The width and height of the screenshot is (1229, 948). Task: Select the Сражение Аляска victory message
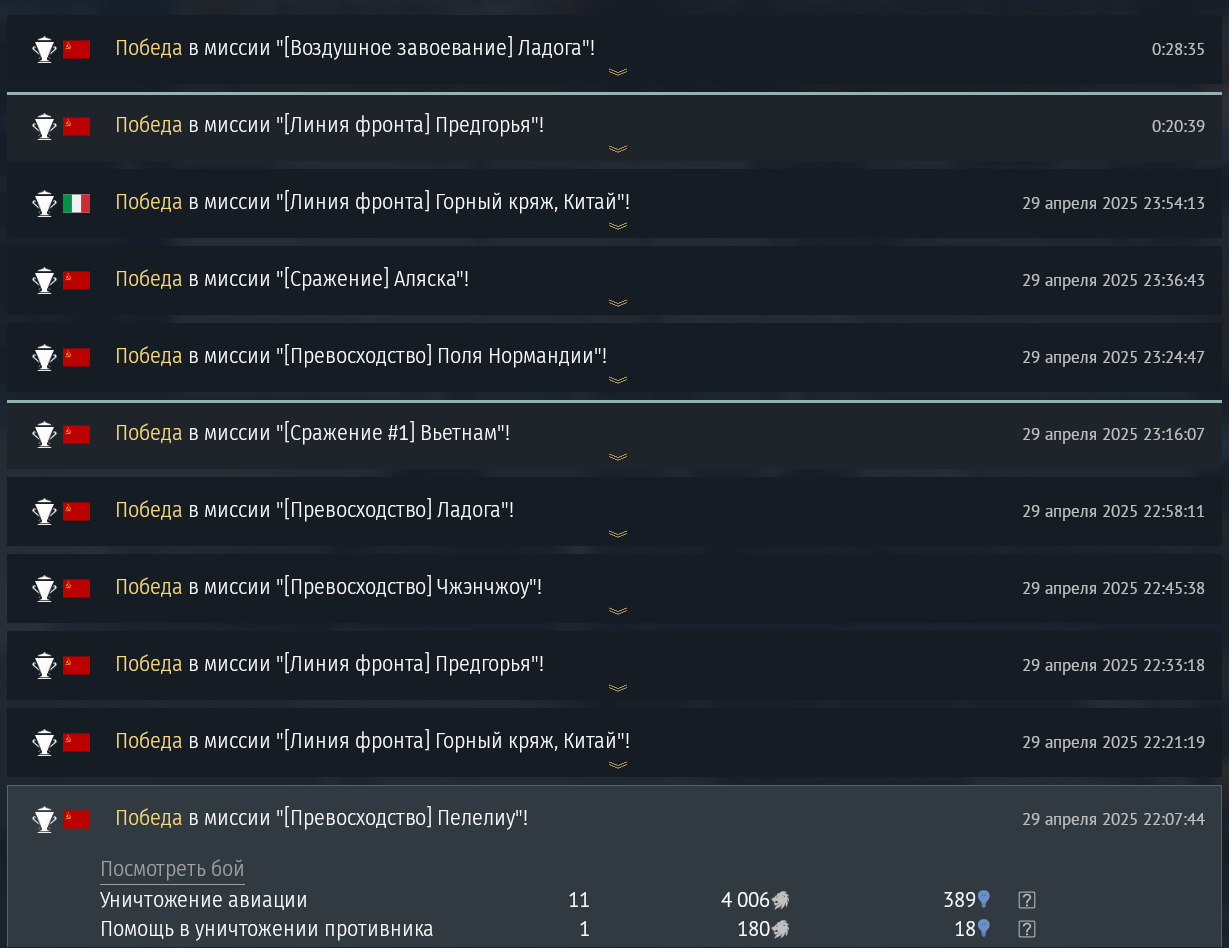(292, 279)
